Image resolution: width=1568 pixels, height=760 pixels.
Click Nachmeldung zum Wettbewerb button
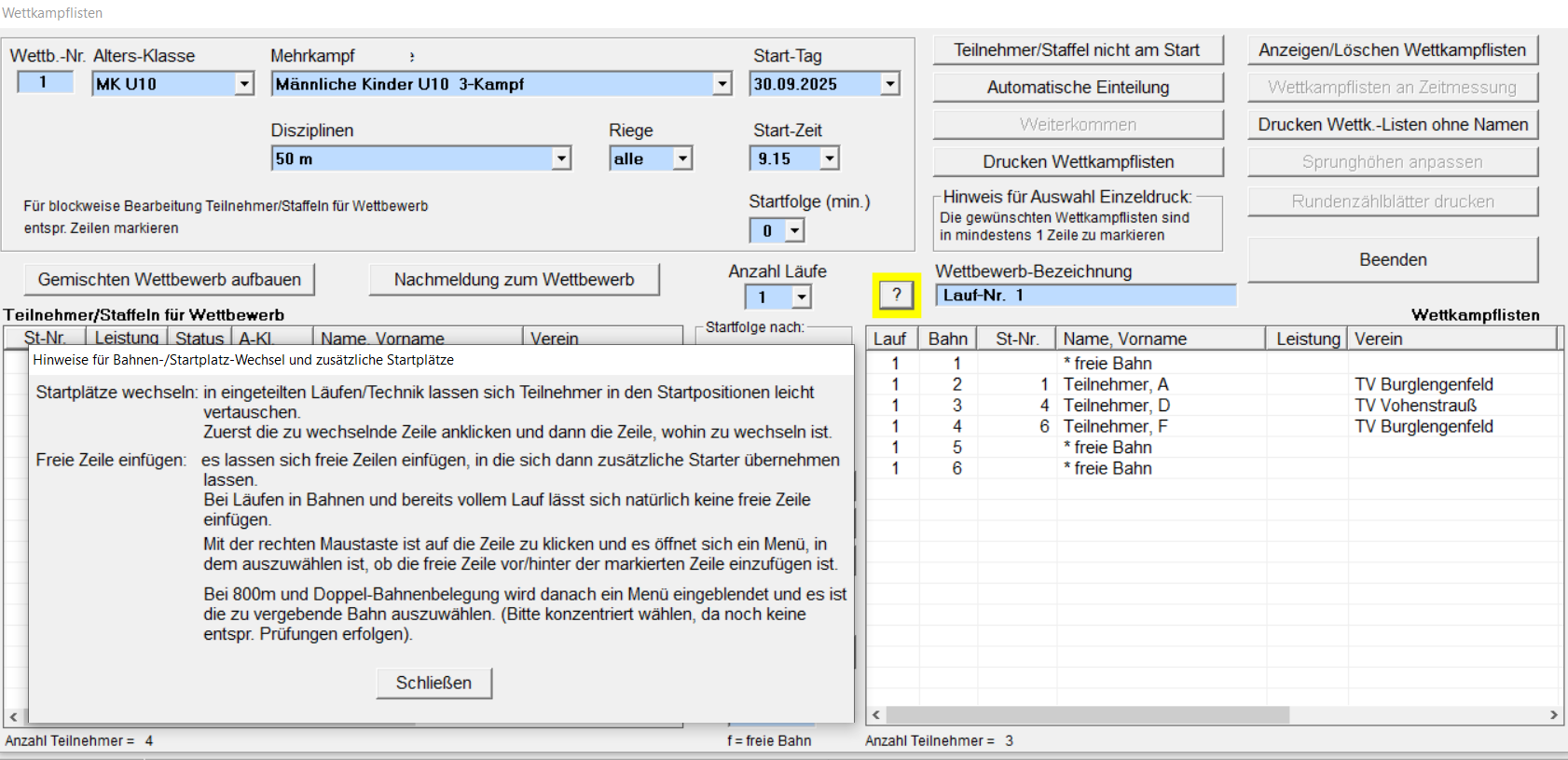[x=514, y=280]
